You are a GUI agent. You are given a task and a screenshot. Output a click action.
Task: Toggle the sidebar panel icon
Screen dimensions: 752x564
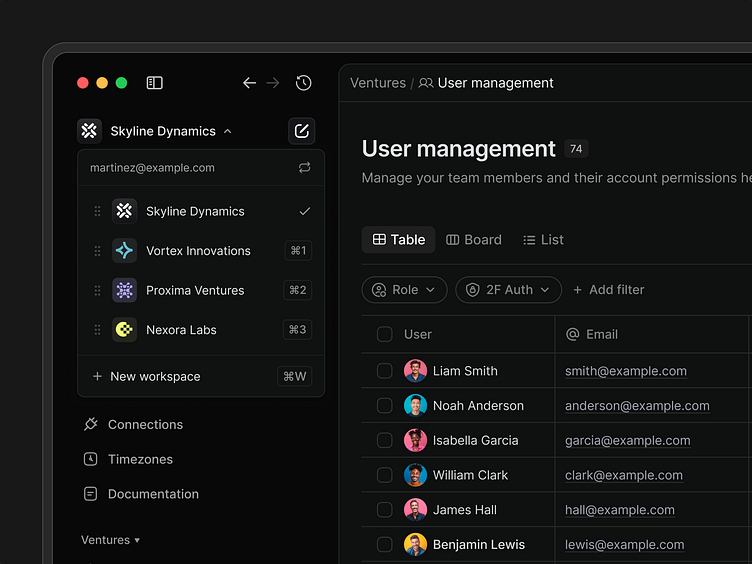point(154,83)
